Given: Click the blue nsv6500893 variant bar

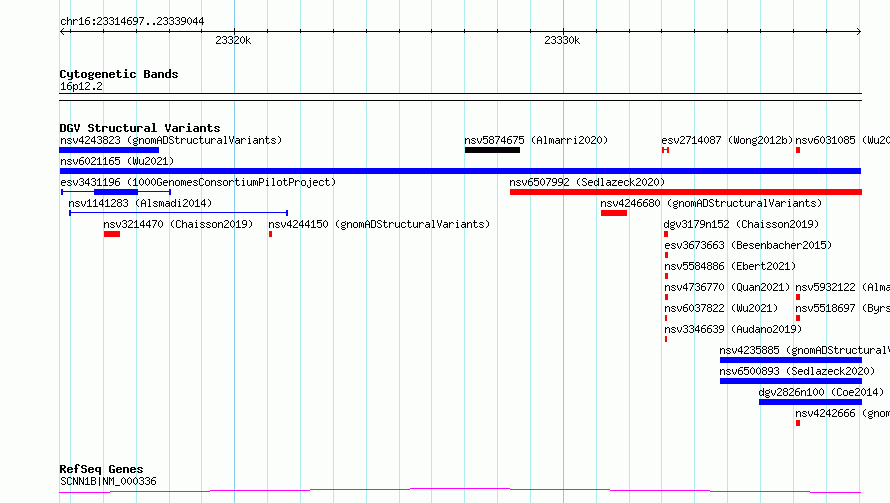Looking at the screenshot, I should [x=791, y=381].
